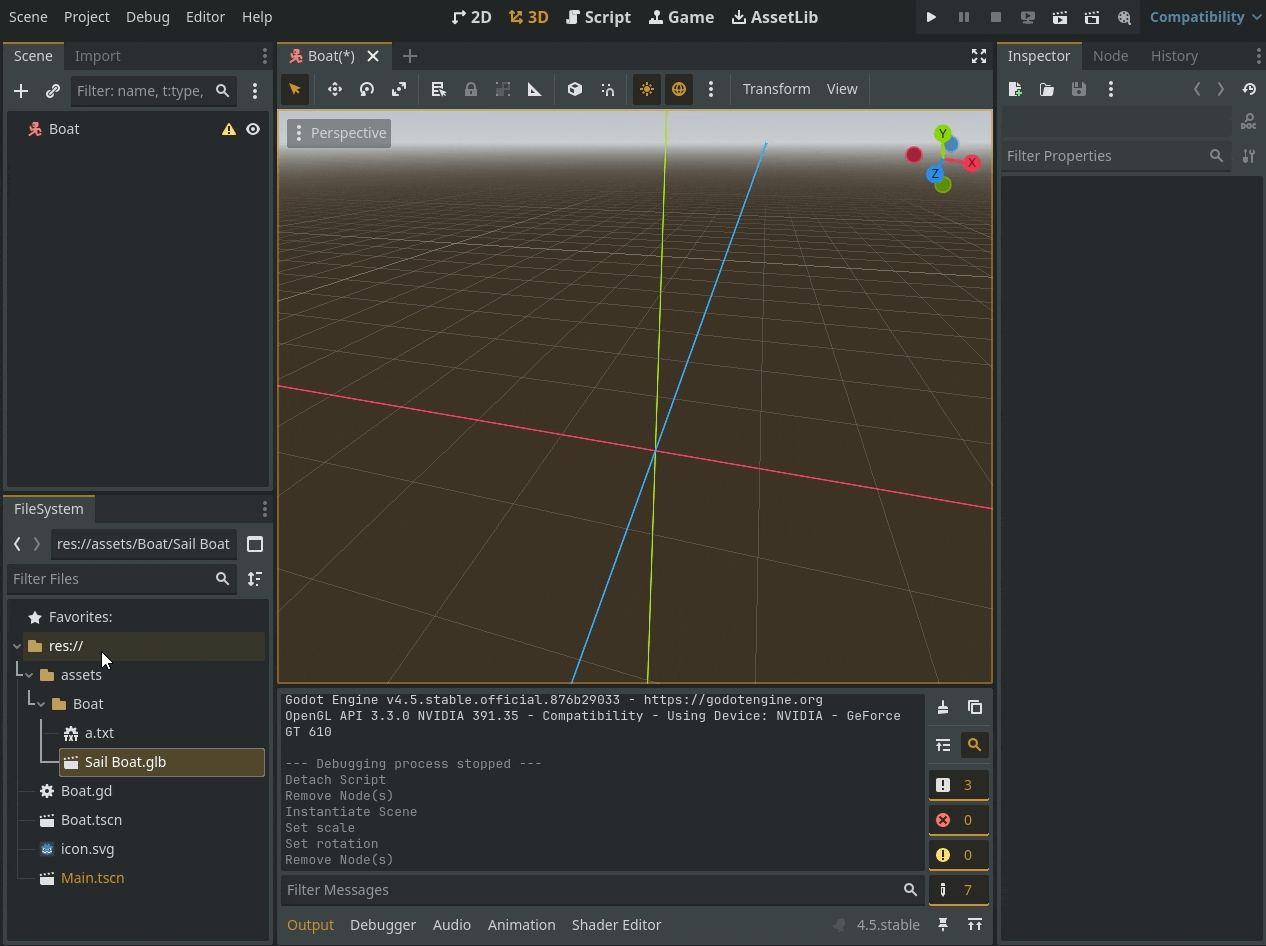Enable the ruler measure tool

[x=535, y=89]
